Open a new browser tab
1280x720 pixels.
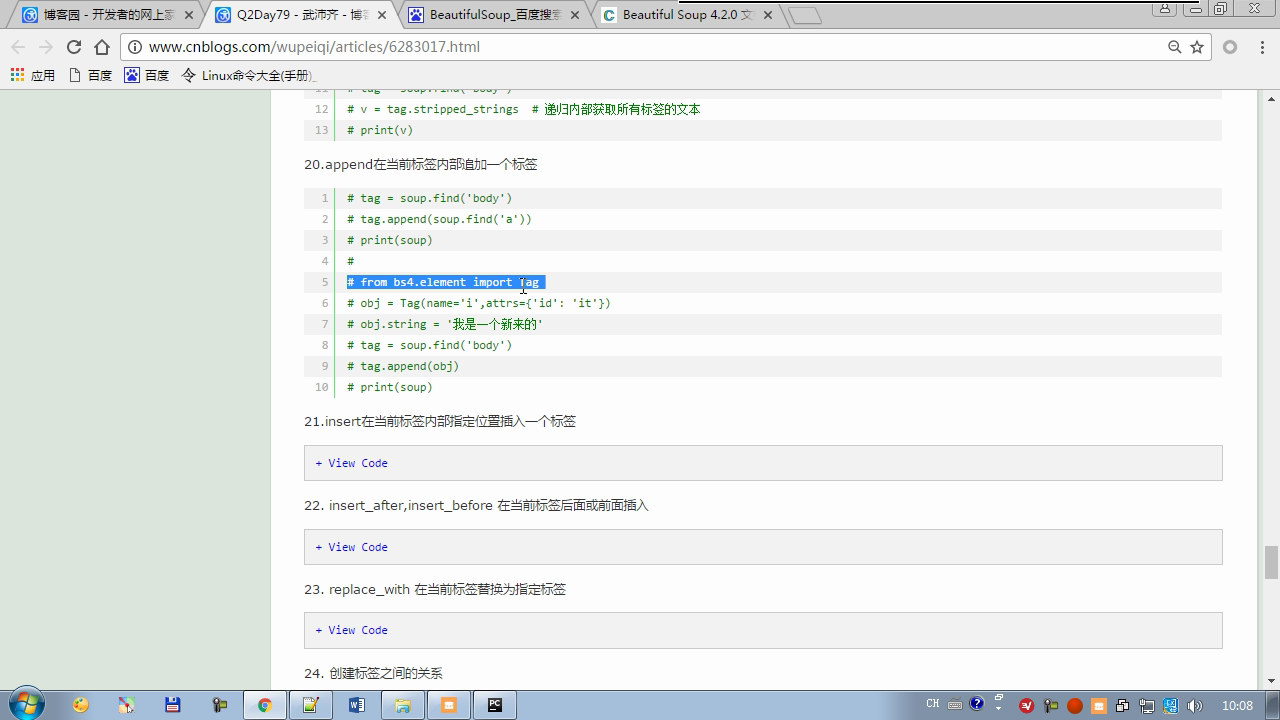click(804, 15)
